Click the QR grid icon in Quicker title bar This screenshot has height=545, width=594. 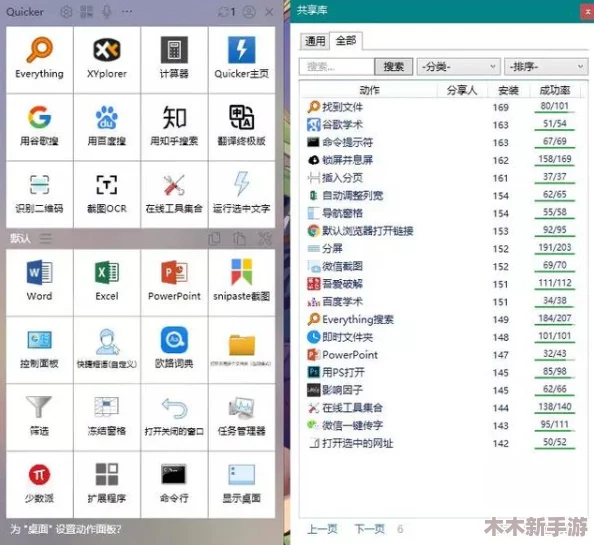tap(86, 12)
